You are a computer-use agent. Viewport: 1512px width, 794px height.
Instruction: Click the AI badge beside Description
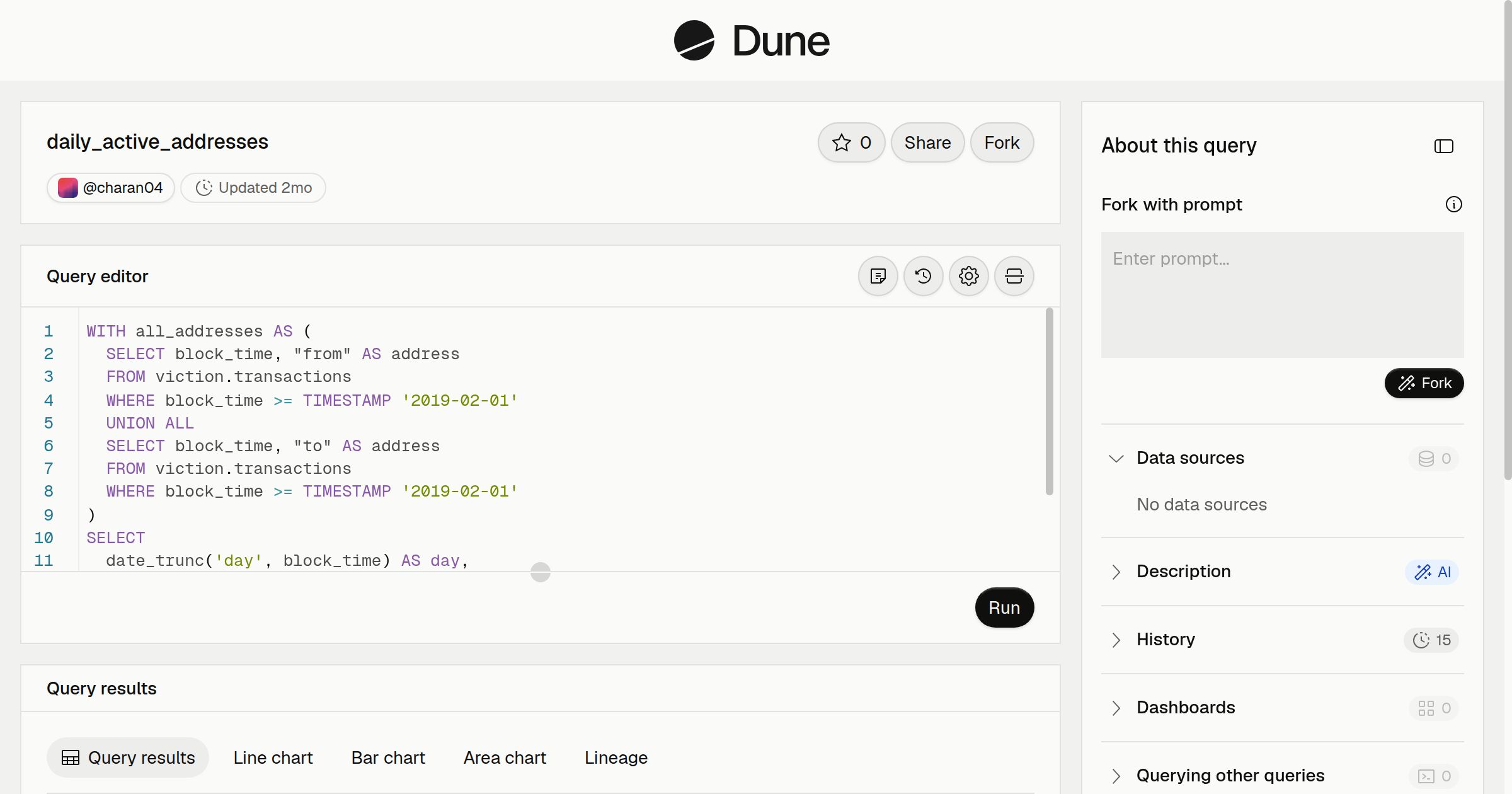[1432, 572]
